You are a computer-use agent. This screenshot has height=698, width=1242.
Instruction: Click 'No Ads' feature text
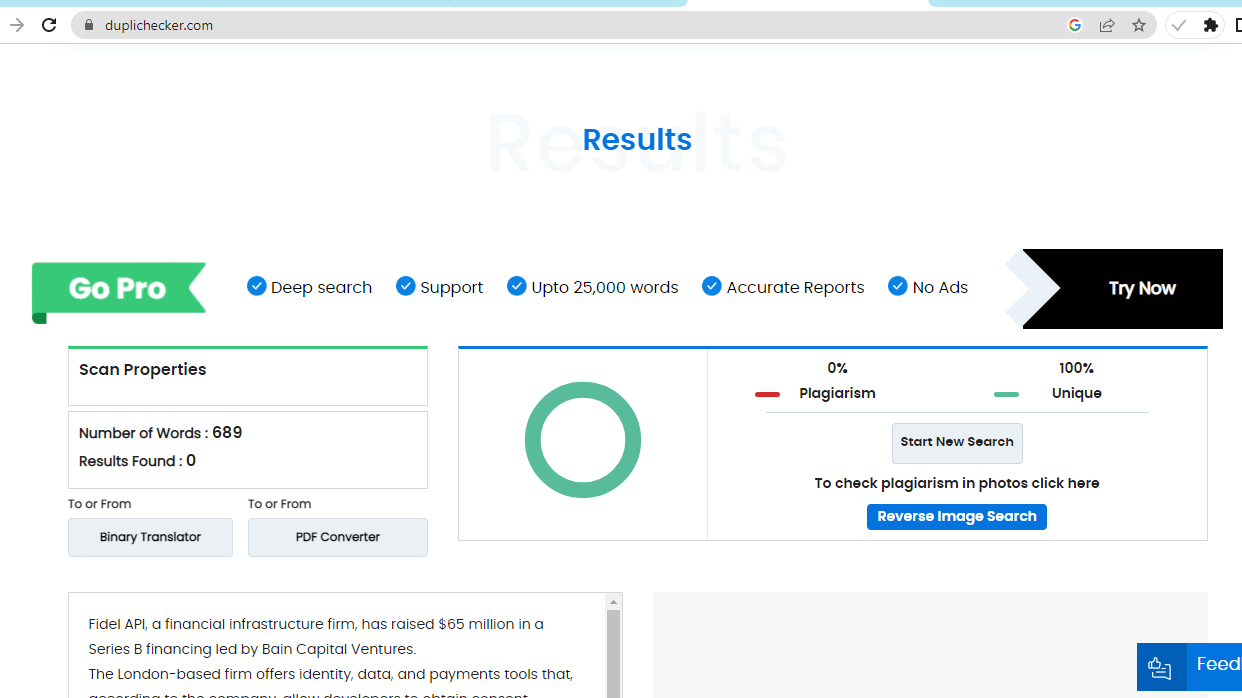[940, 288]
